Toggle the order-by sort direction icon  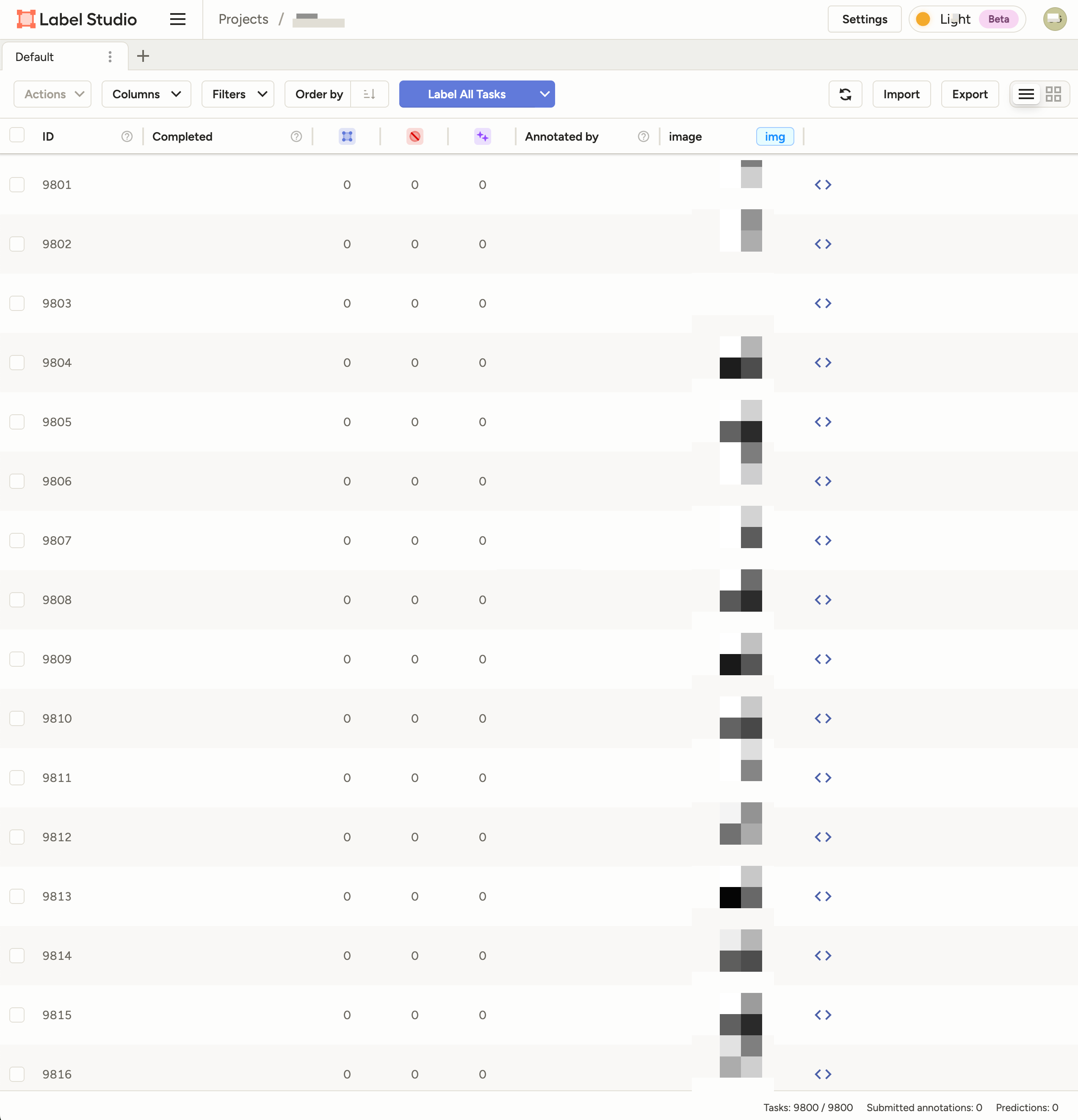[370, 94]
